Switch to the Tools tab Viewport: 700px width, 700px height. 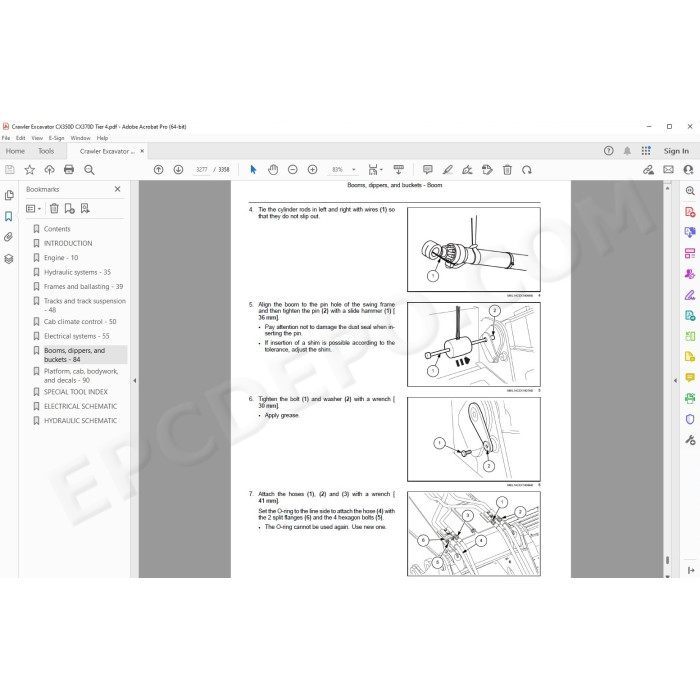(x=46, y=151)
